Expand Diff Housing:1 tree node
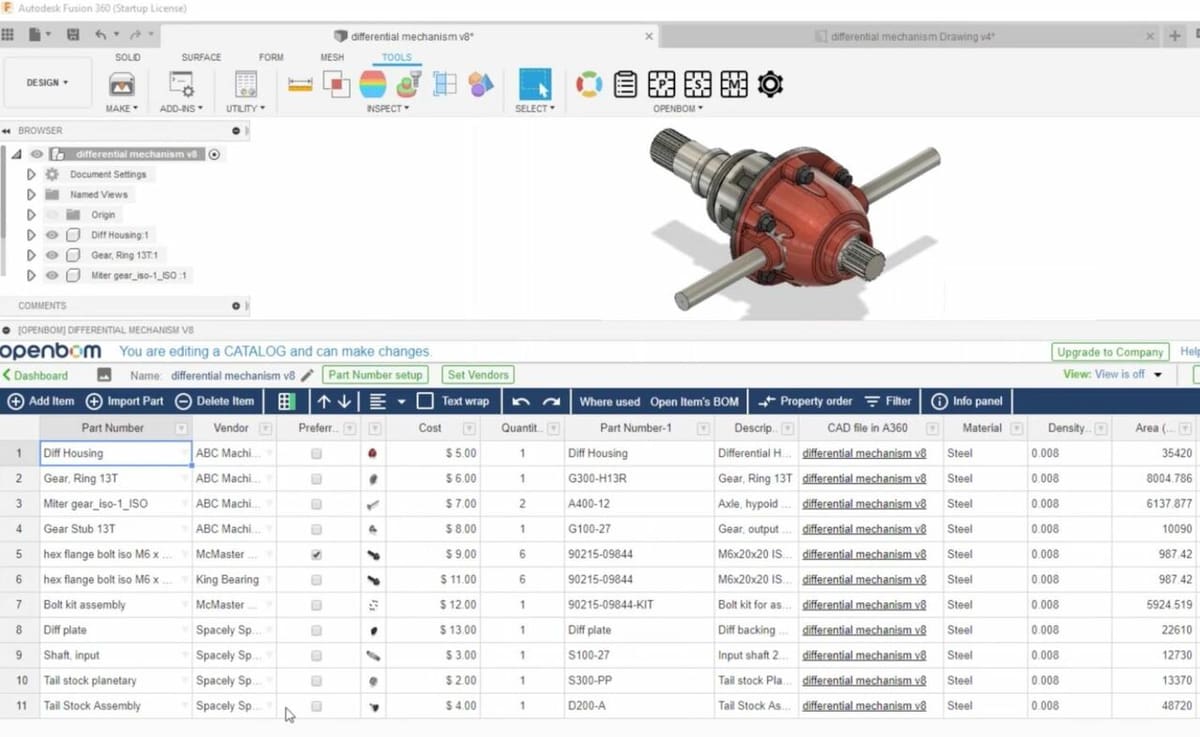1200x737 pixels. tap(31, 235)
